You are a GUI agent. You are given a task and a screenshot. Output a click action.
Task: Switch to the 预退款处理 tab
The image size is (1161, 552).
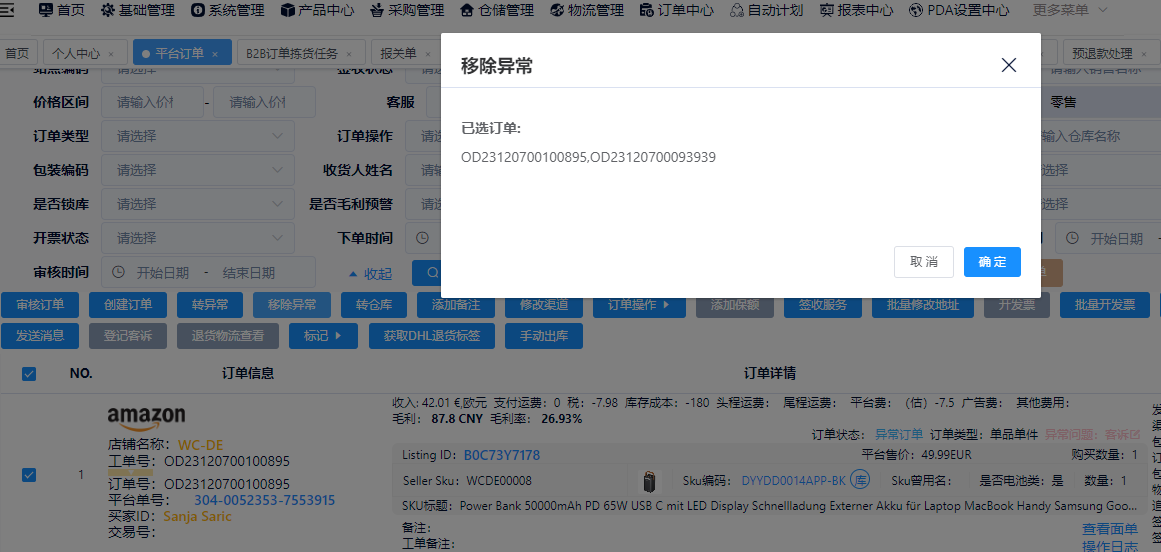(1103, 53)
